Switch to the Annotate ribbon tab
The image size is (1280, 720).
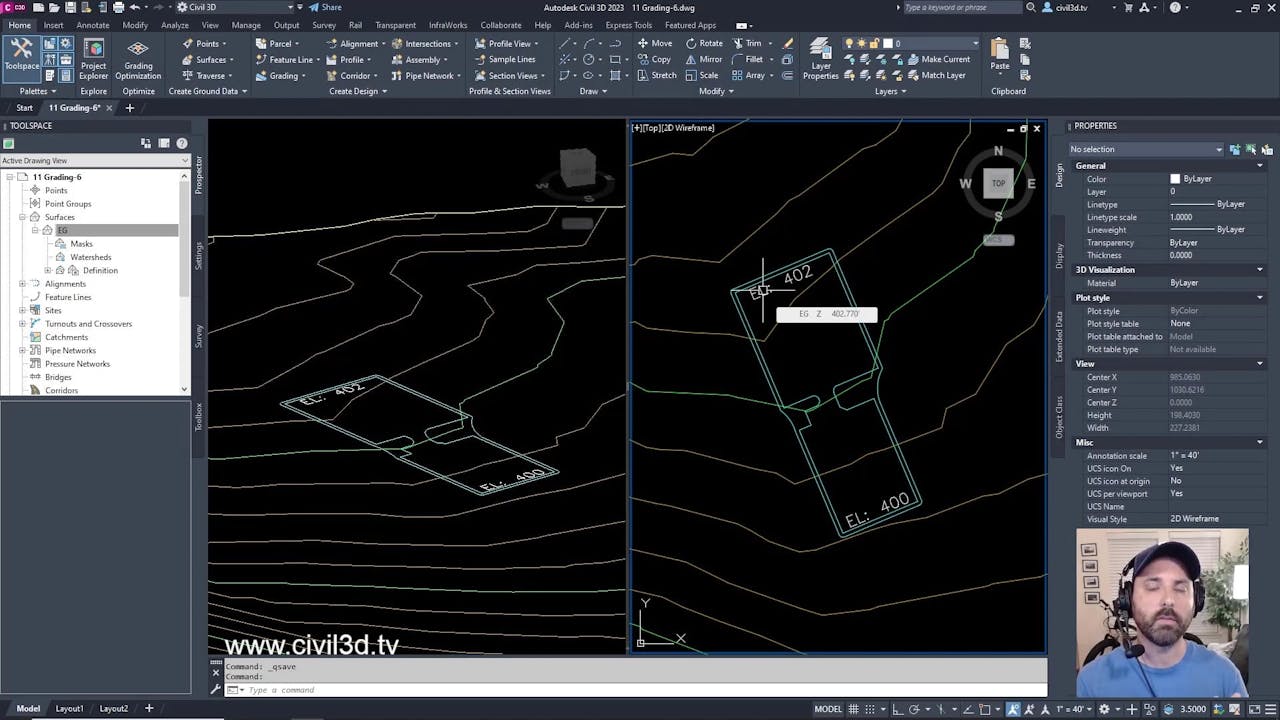[92, 25]
